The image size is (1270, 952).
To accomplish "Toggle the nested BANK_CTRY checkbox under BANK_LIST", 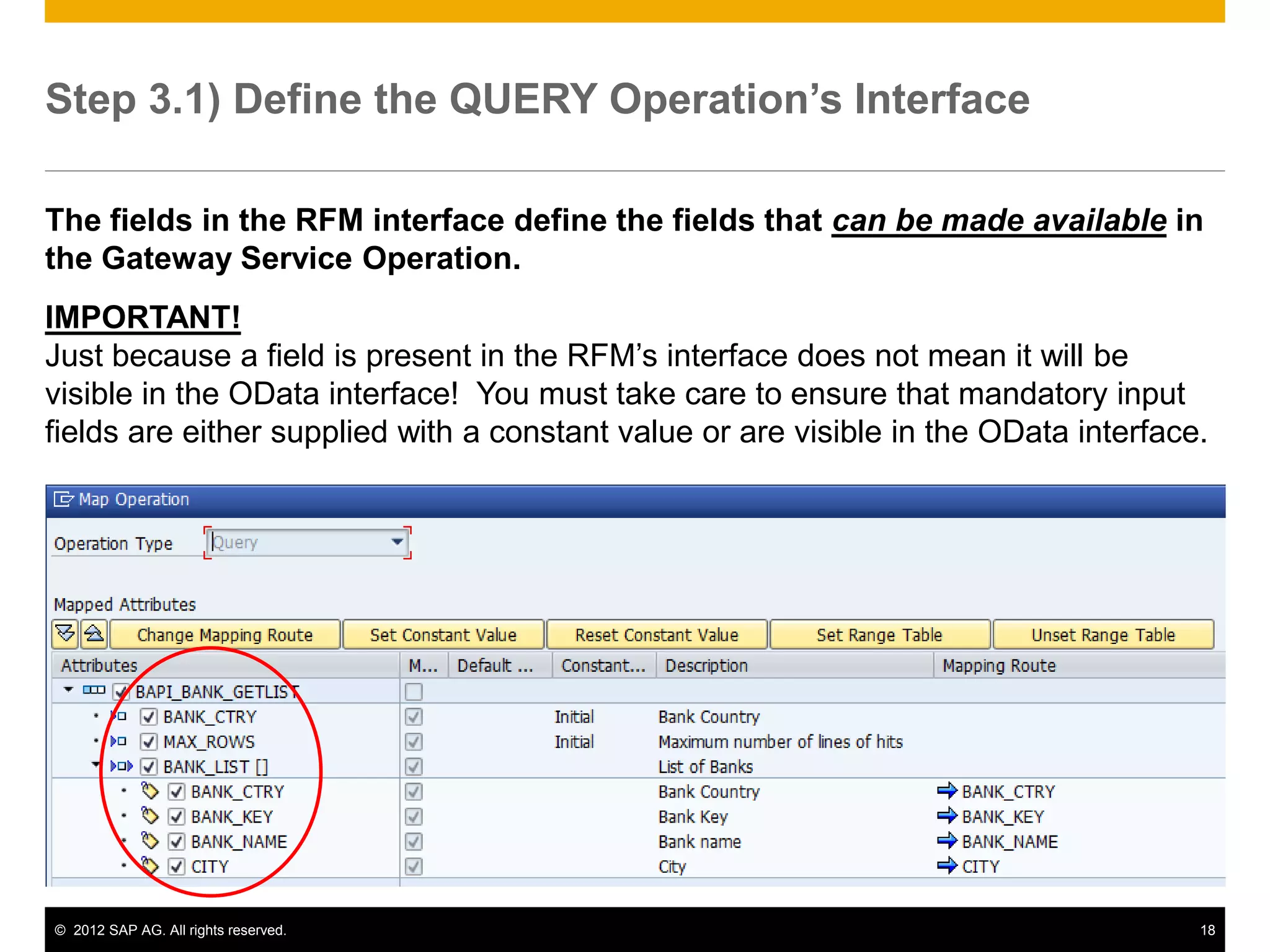I will (x=177, y=791).
